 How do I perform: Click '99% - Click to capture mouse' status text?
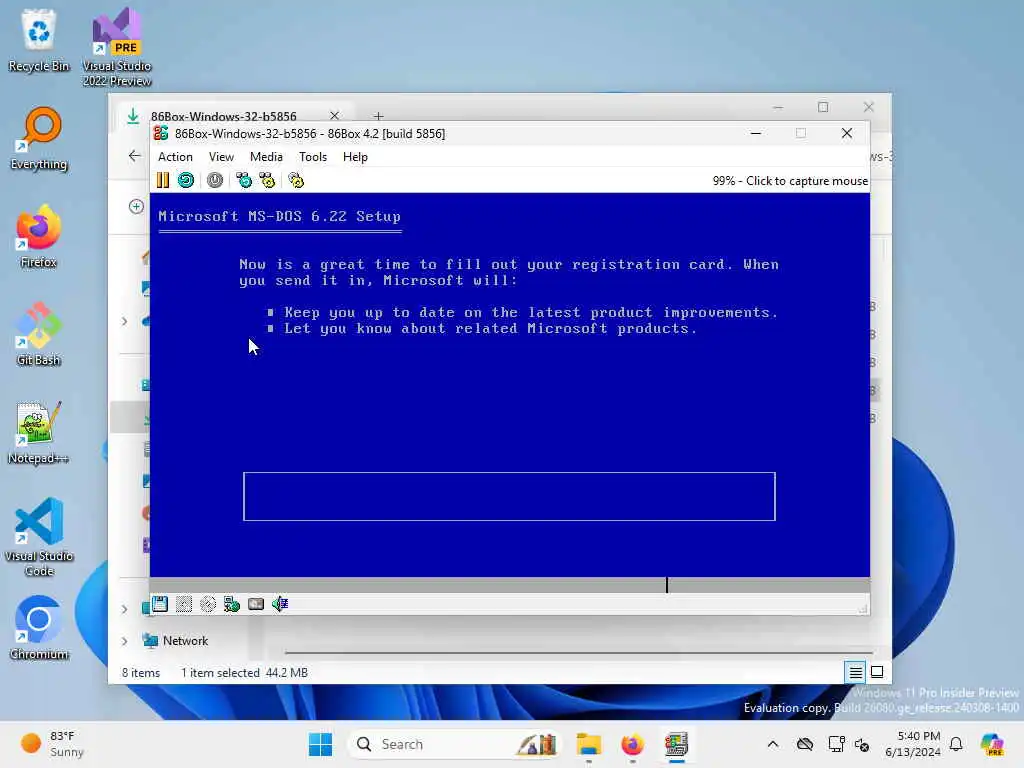point(790,181)
